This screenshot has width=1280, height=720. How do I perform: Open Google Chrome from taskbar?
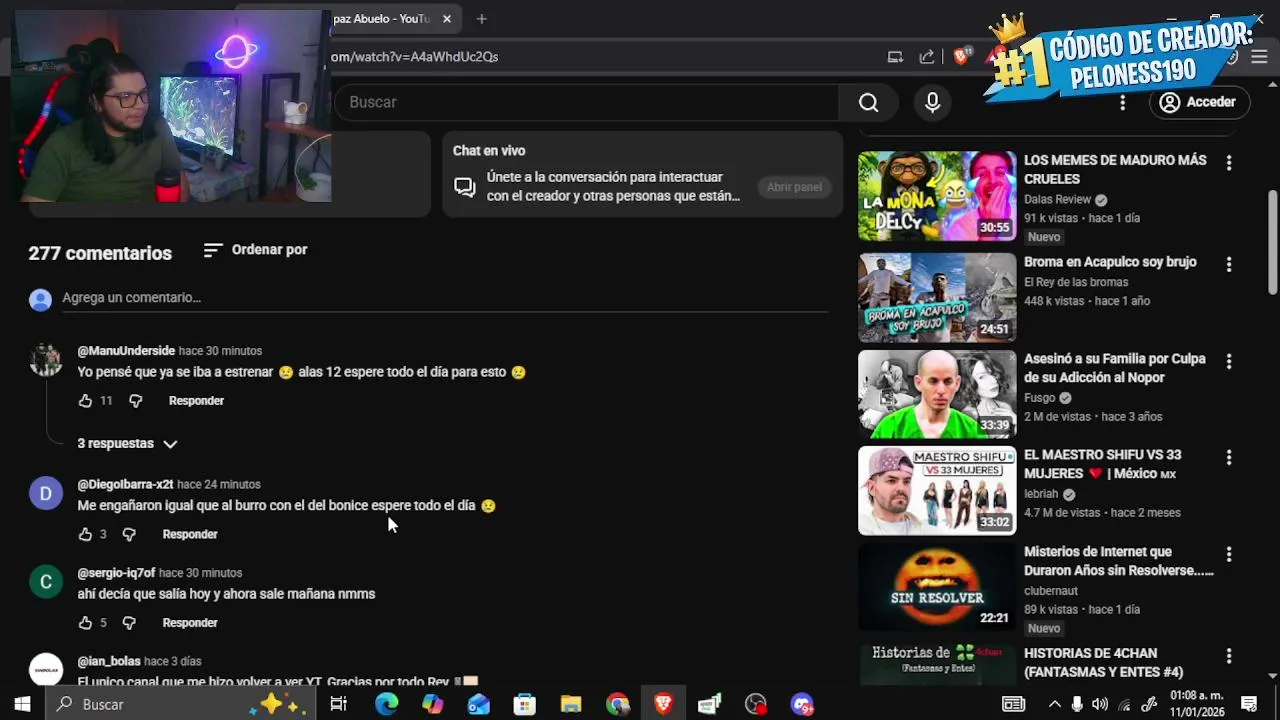617,704
